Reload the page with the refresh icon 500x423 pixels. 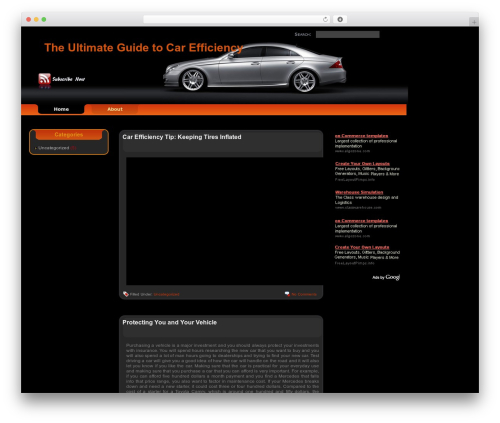tap(325, 19)
